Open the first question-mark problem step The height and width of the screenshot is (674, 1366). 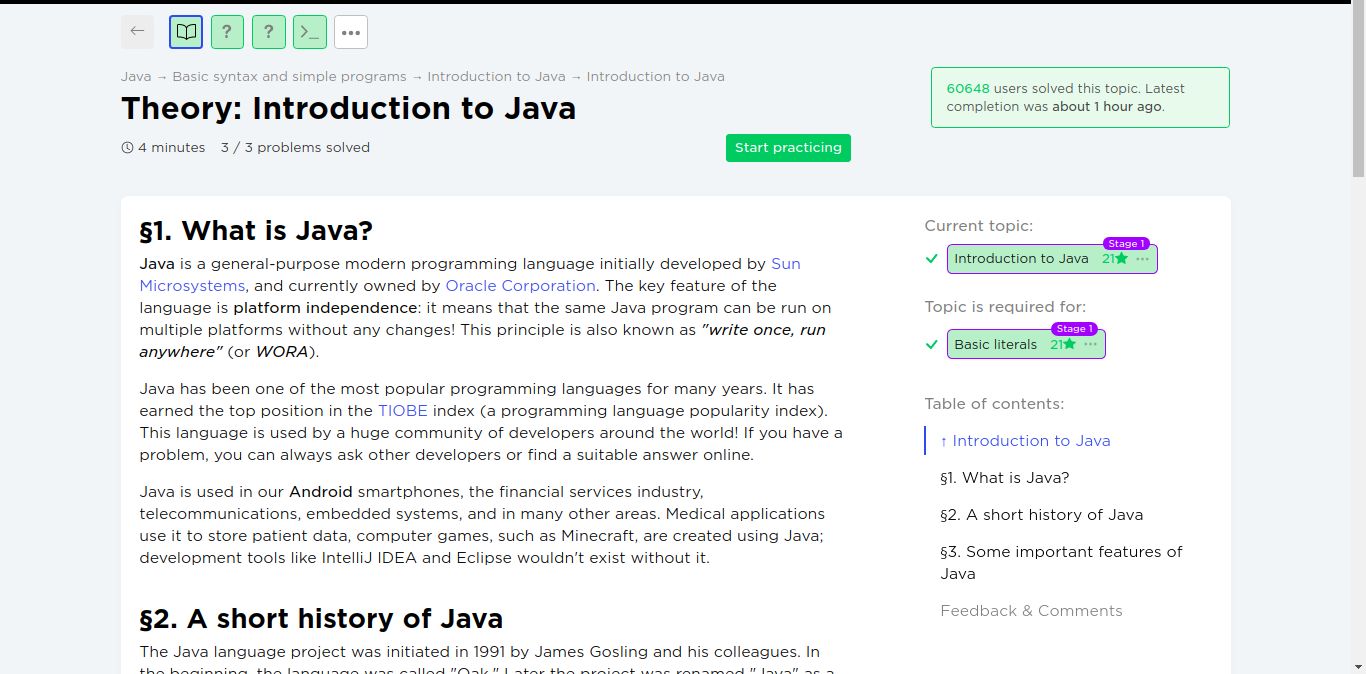click(227, 32)
